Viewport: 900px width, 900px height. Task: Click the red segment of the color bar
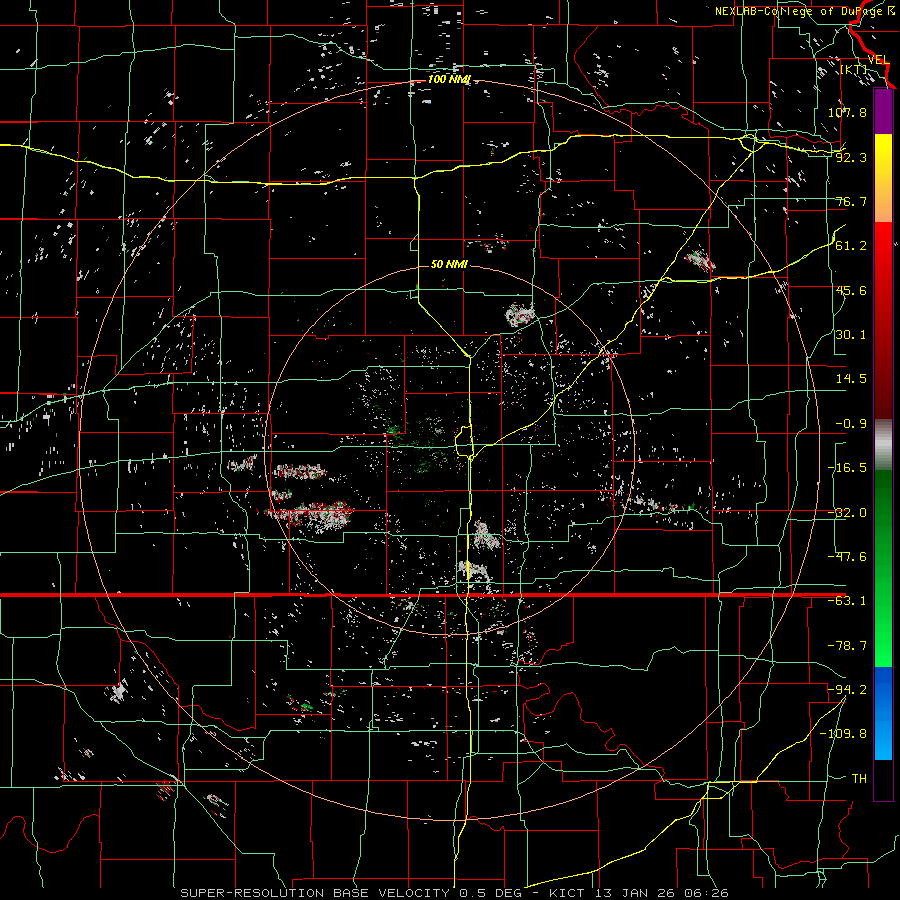[883, 320]
